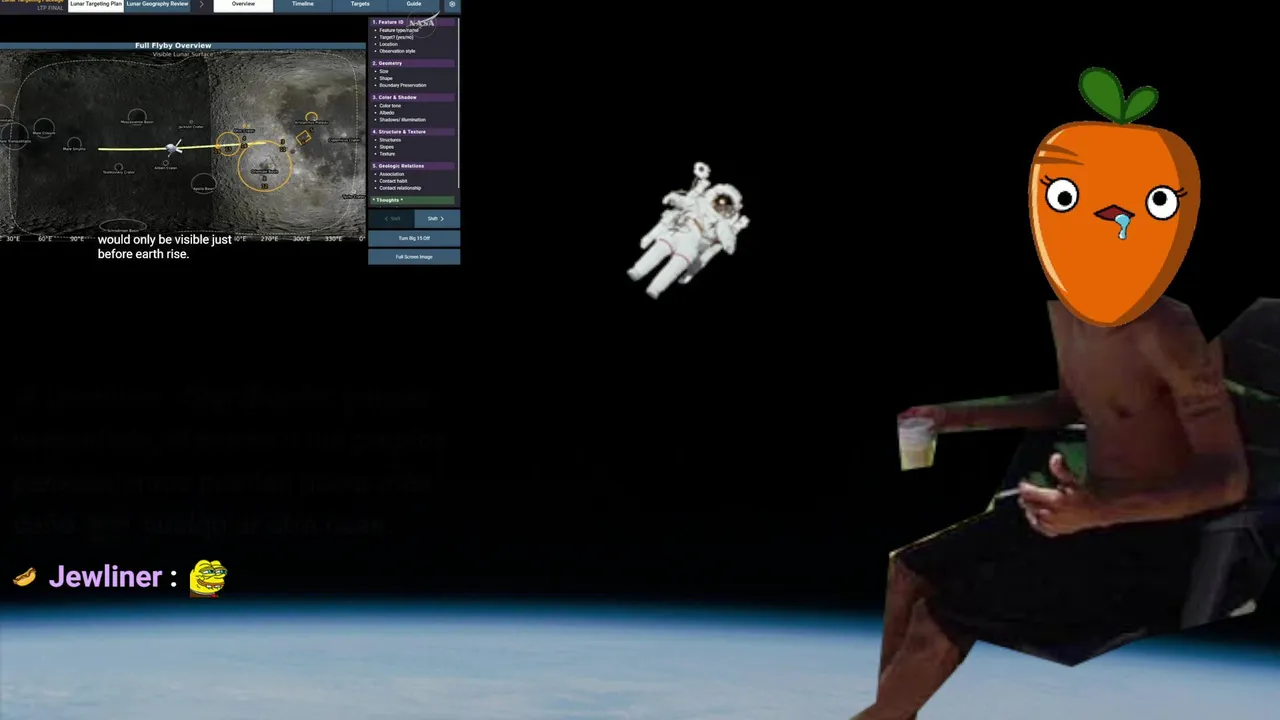Click the Tsiolkovskiy Crater marker
The image size is (1280, 720).
click(118, 169)
